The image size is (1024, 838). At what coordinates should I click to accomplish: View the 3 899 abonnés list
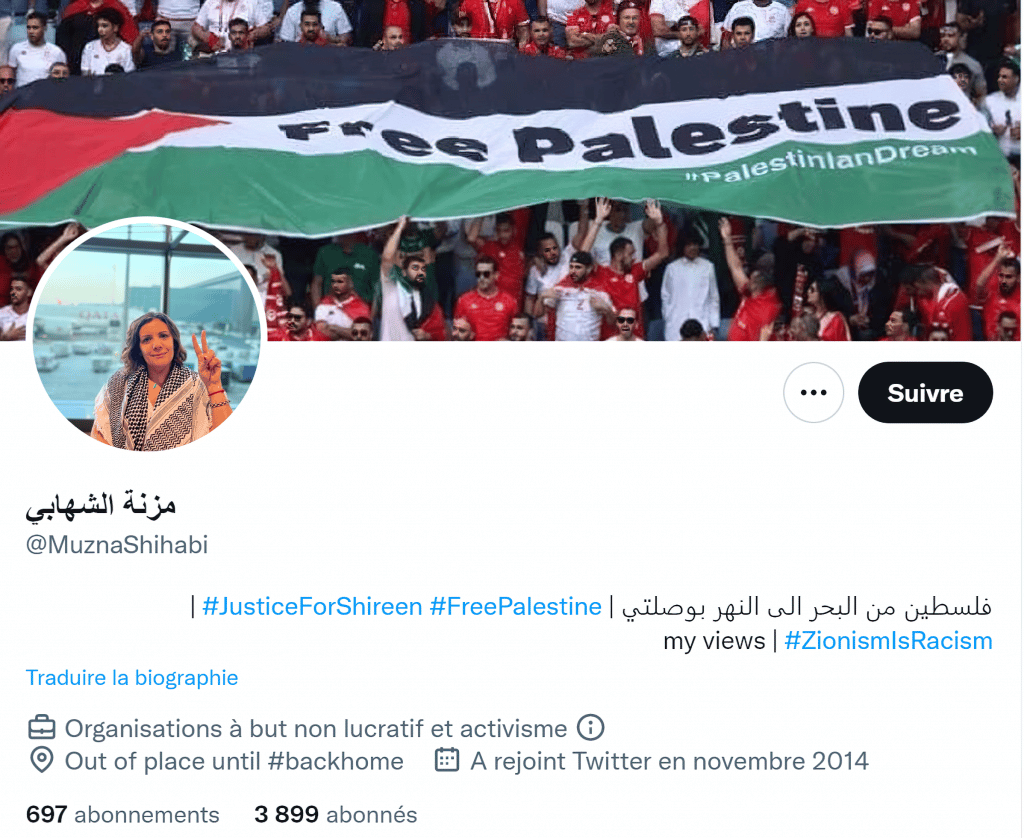coord(336,815)
